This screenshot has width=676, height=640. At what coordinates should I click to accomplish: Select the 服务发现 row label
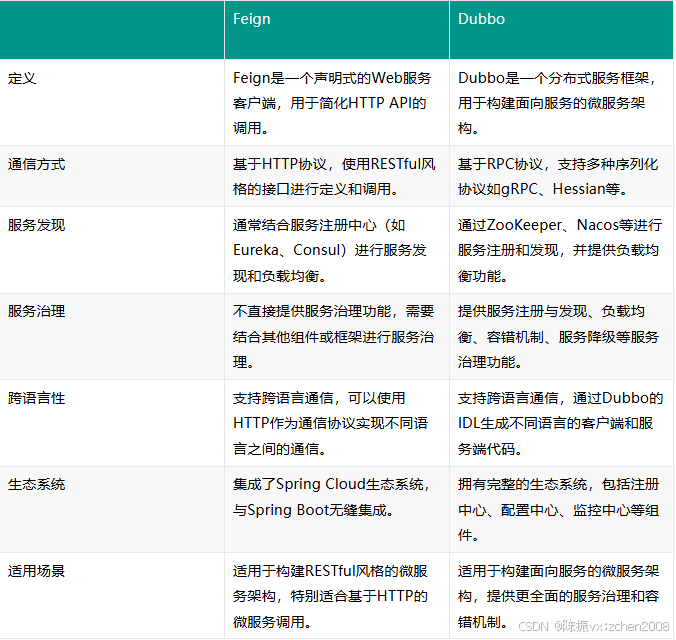[x=36, y=225]
